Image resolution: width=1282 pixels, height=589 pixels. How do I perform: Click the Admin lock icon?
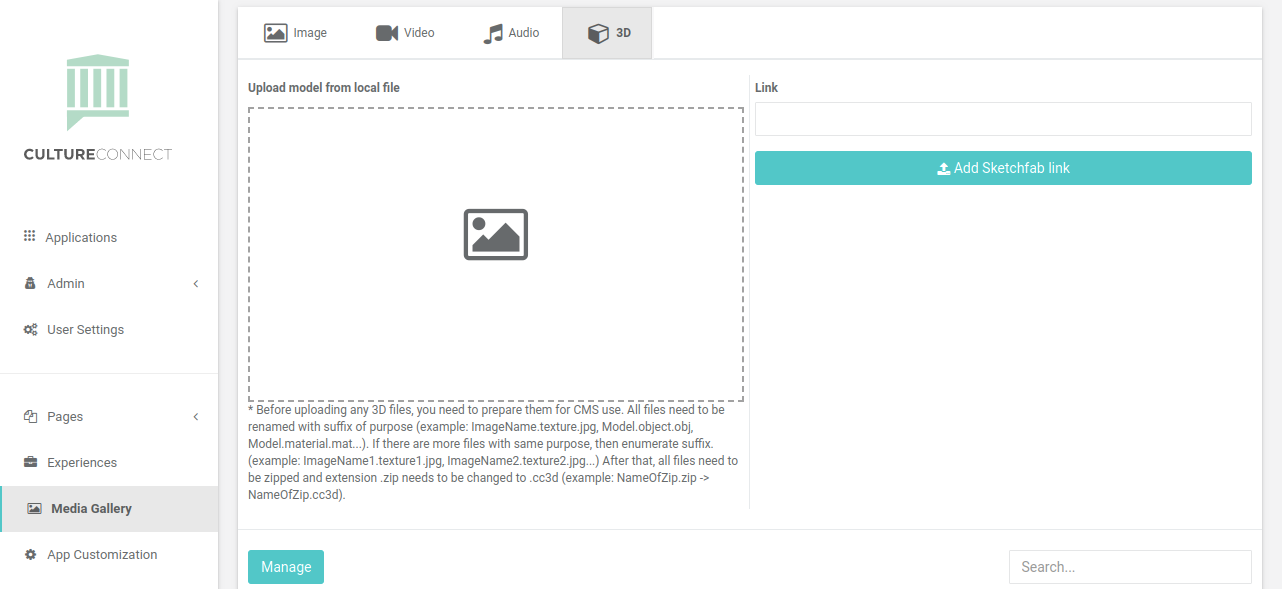[30, 283]
